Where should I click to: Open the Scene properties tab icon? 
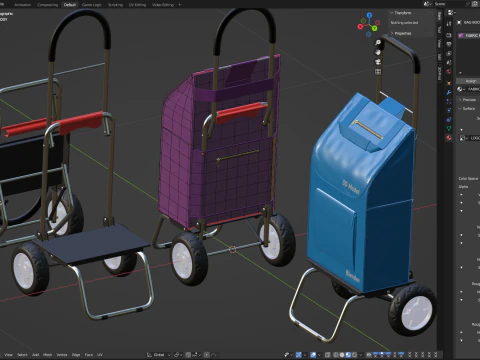tap(449, 62)
